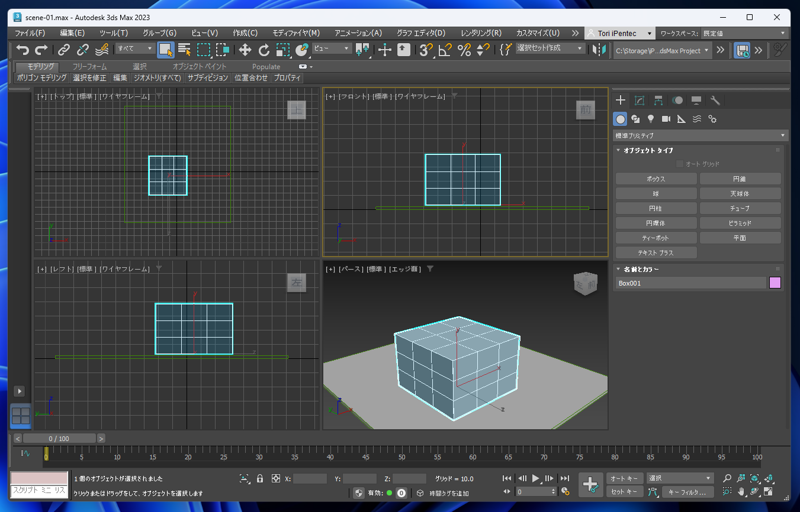The image size is (800, 512).
Task: Activate the Select and Scale tool
Action: pyautogui.click(x=283, y=49)
